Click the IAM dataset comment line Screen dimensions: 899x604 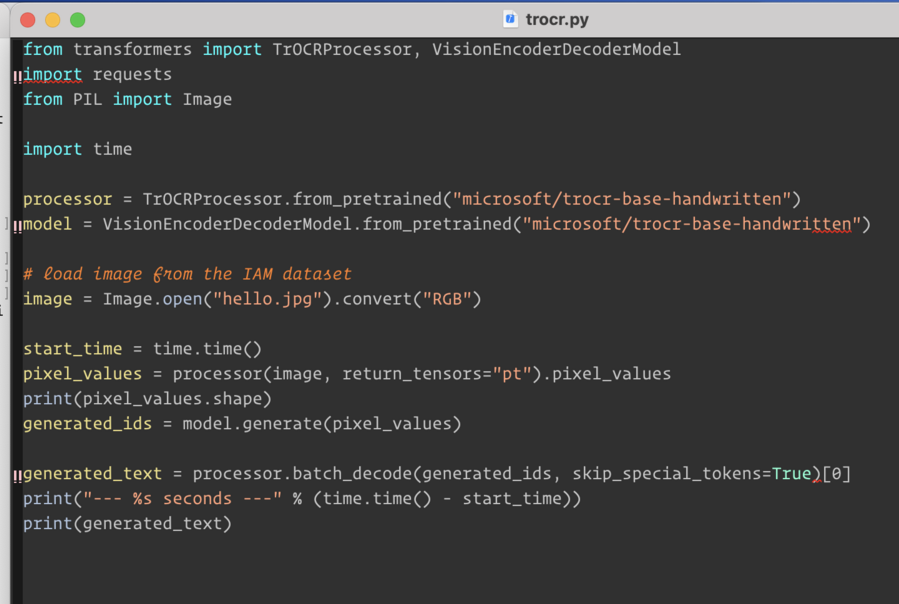(187, 274)
